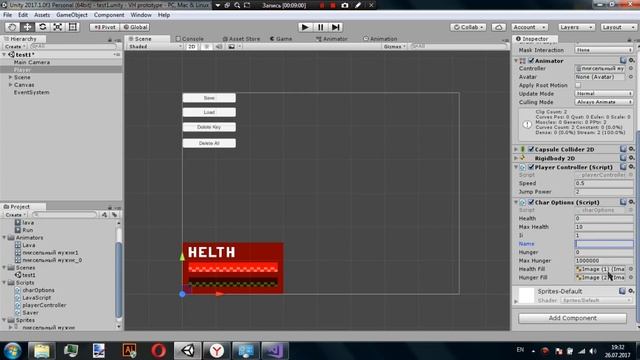Open the Shaded draw mode dropdown
This screenshot has height=360, width=640.
[x=155, y=47]
